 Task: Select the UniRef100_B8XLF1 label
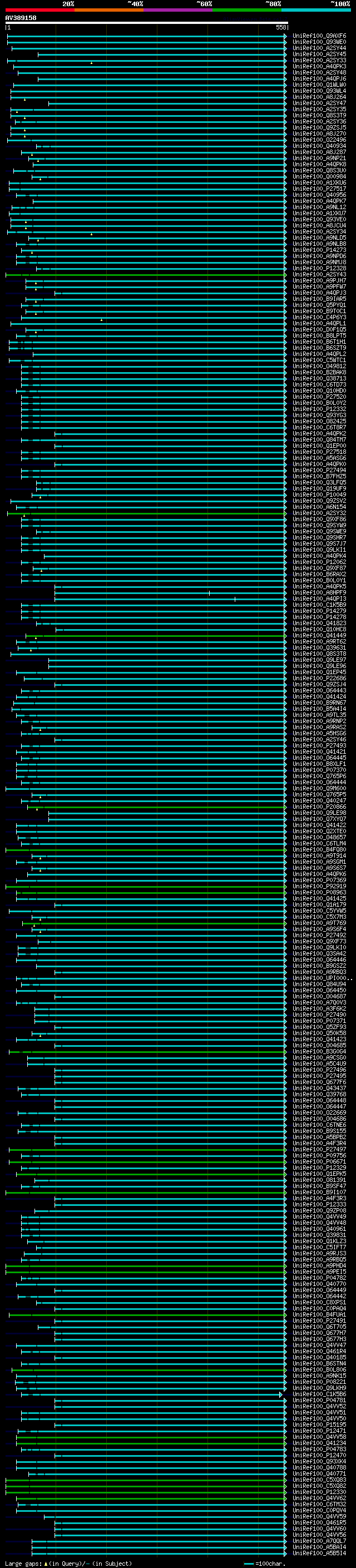pyautogui.click(x=319, y=764)
